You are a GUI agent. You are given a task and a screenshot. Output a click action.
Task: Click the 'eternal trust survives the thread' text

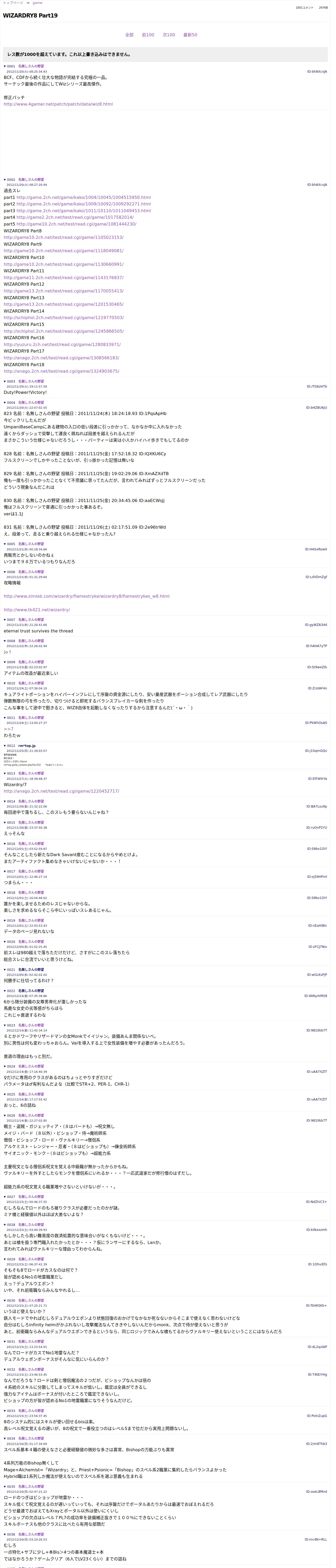point(38,631)
